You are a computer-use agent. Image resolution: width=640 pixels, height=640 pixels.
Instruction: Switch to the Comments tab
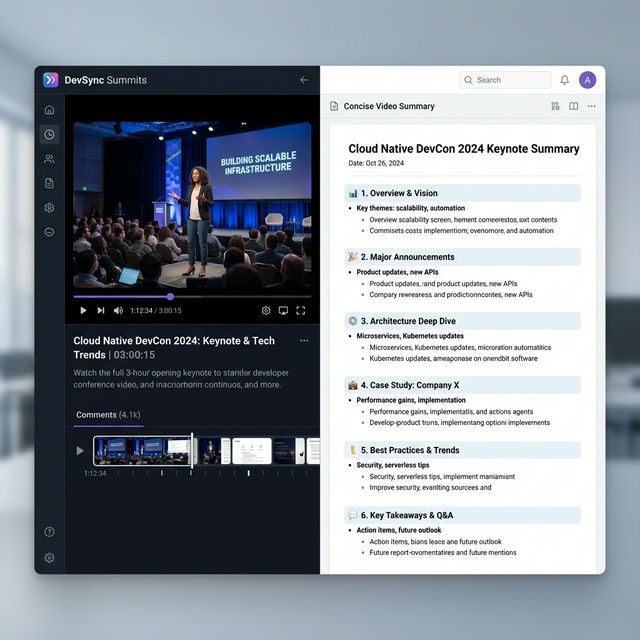(x=108, y=414)
